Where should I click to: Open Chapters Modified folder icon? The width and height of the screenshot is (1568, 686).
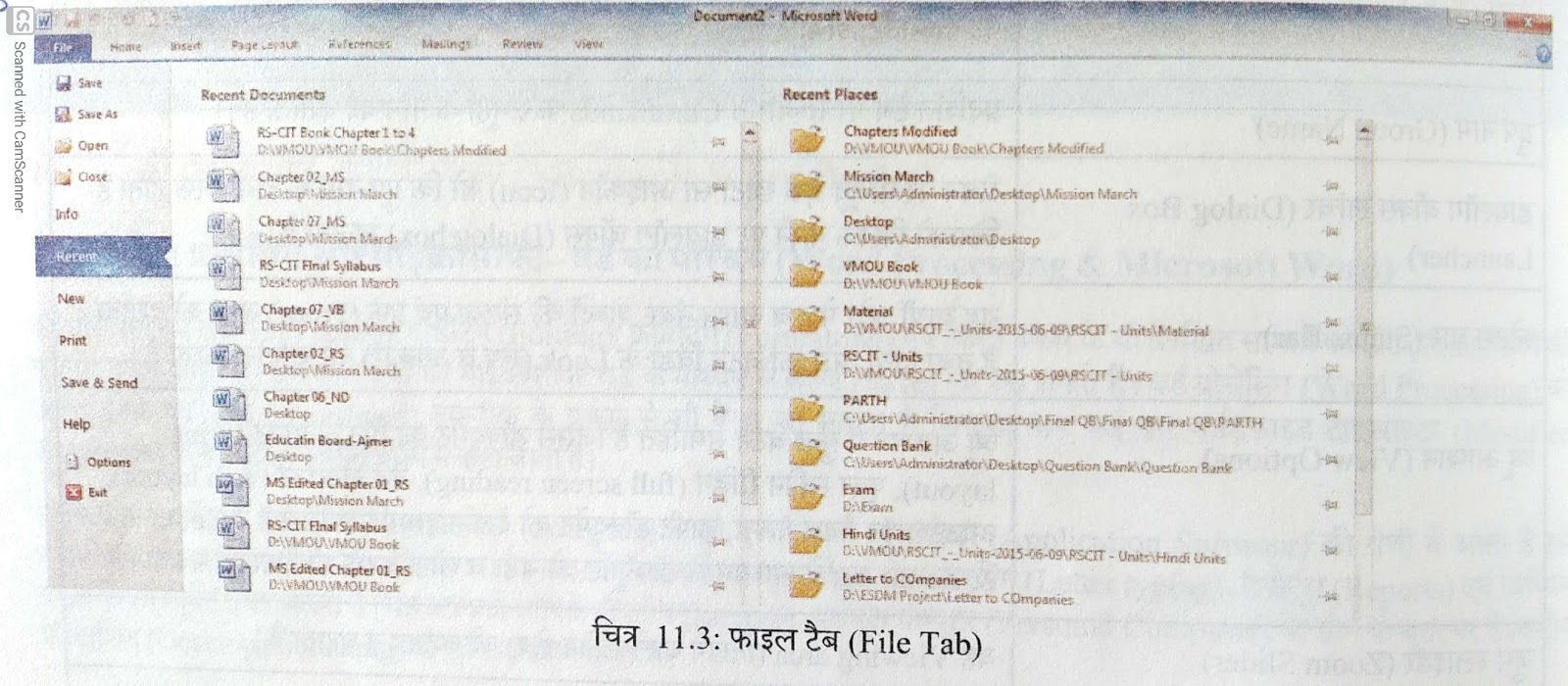coord(808,140)
